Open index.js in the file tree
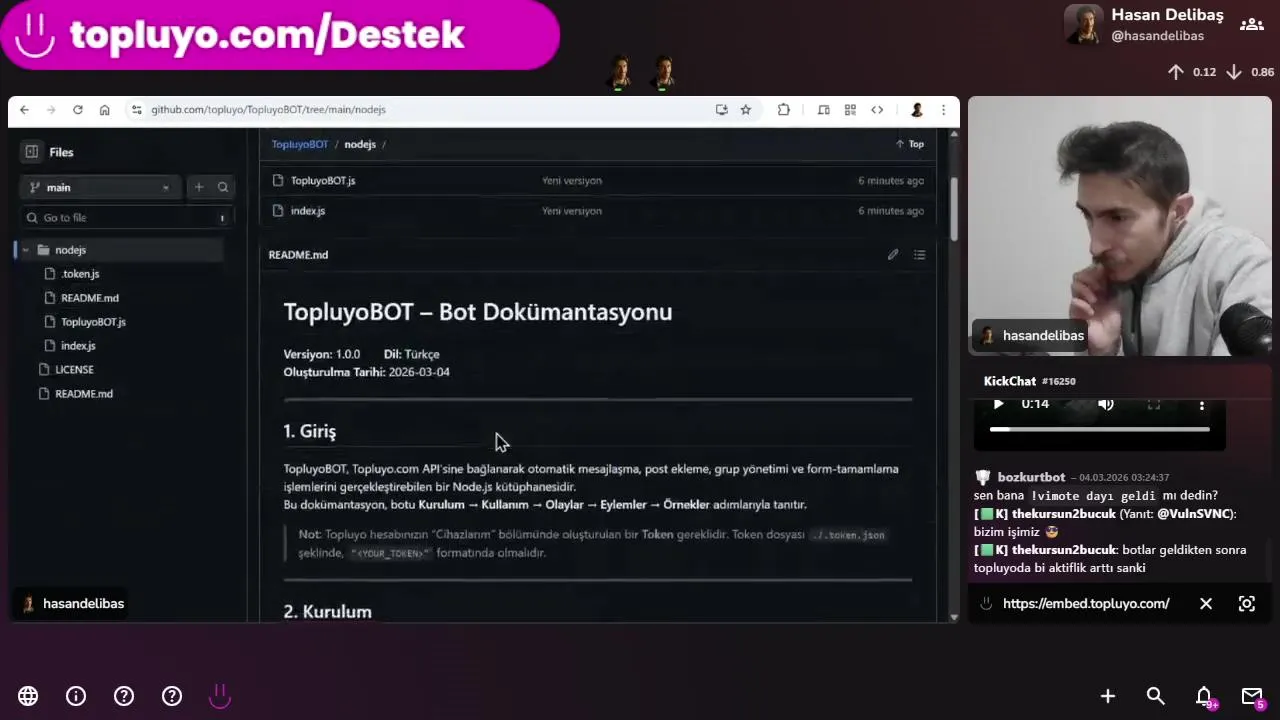Image resolution: width=1280 pixels, height=720 pixels. tap(78, 346)
